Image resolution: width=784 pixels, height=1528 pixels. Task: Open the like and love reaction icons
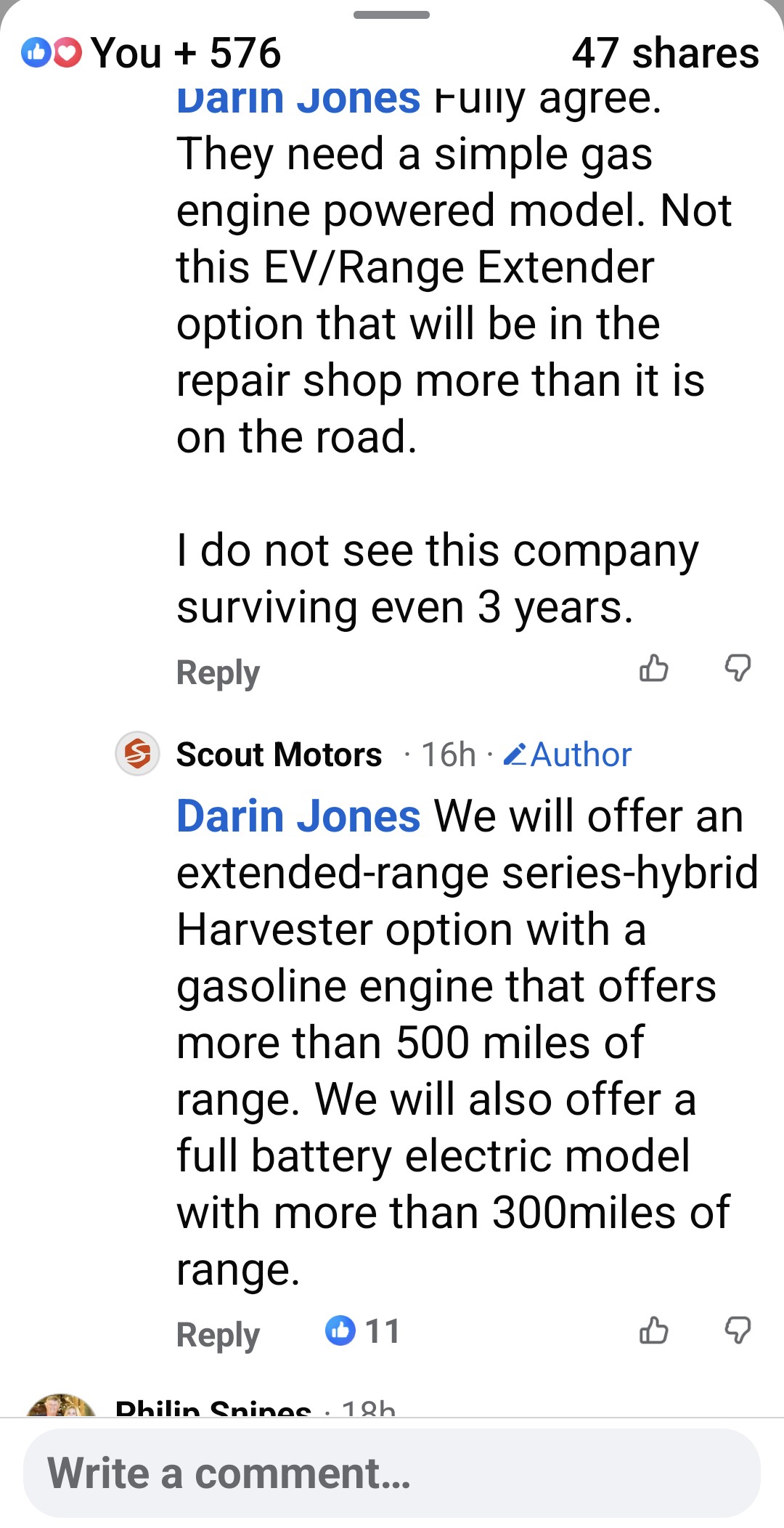pos(52,53)
